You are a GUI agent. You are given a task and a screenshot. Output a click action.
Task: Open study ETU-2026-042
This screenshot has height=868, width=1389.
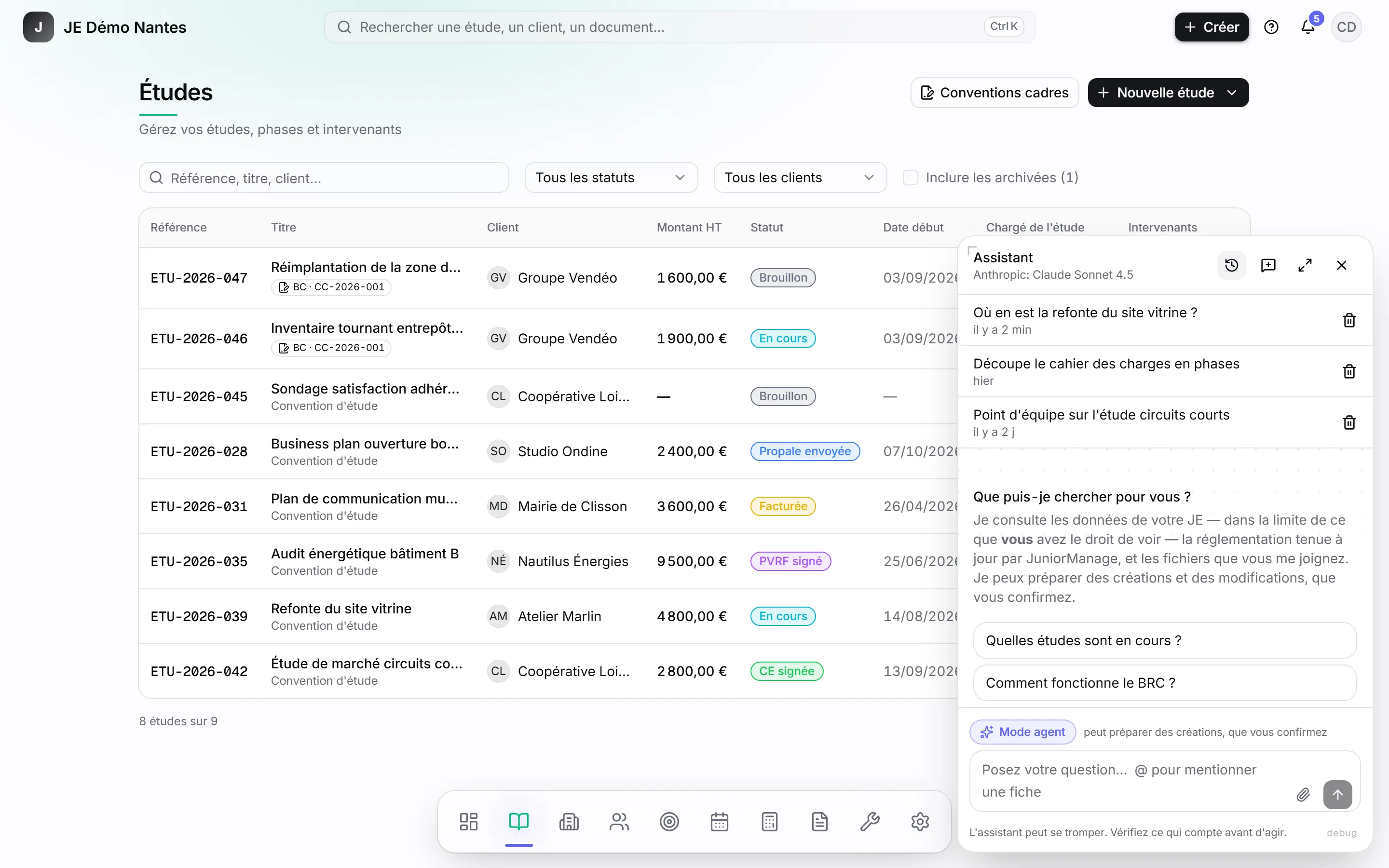coord(199,671)
